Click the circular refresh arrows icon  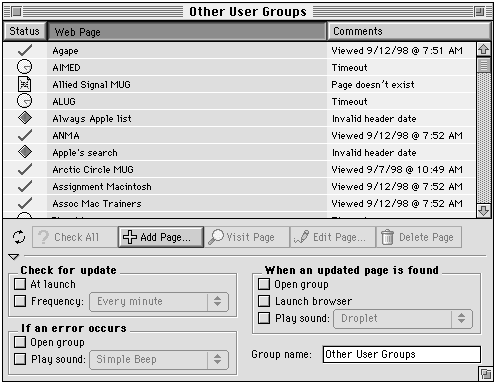(x=19, y=237)
